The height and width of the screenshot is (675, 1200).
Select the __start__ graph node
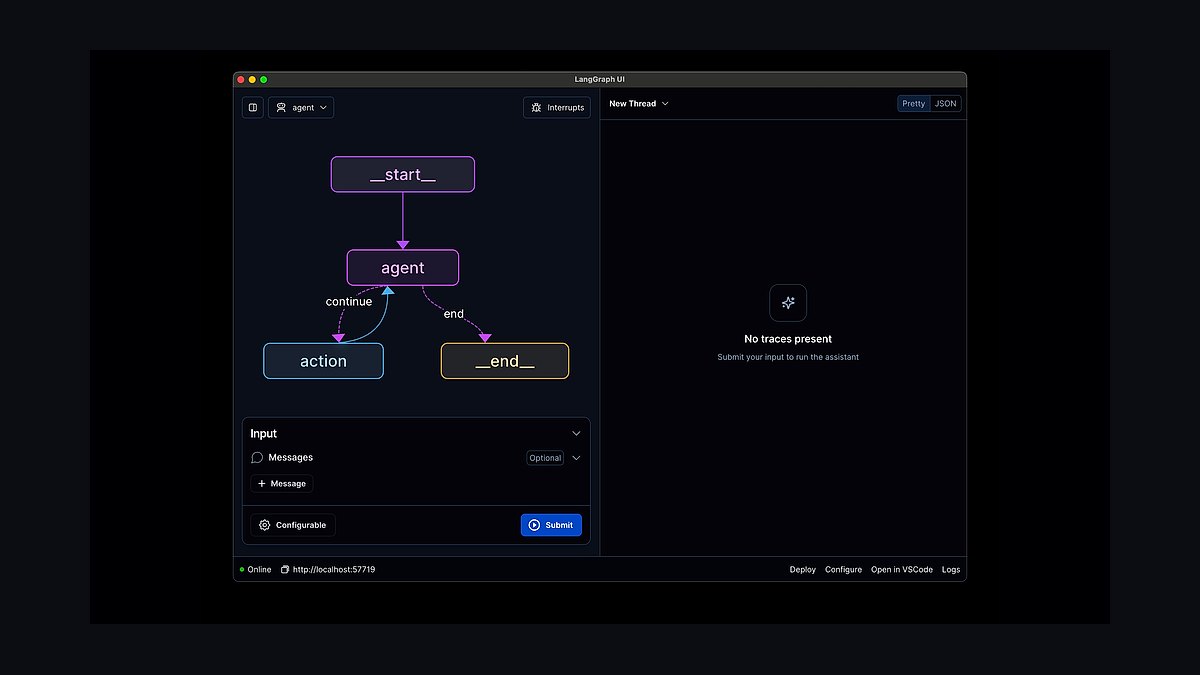point(403,175)
